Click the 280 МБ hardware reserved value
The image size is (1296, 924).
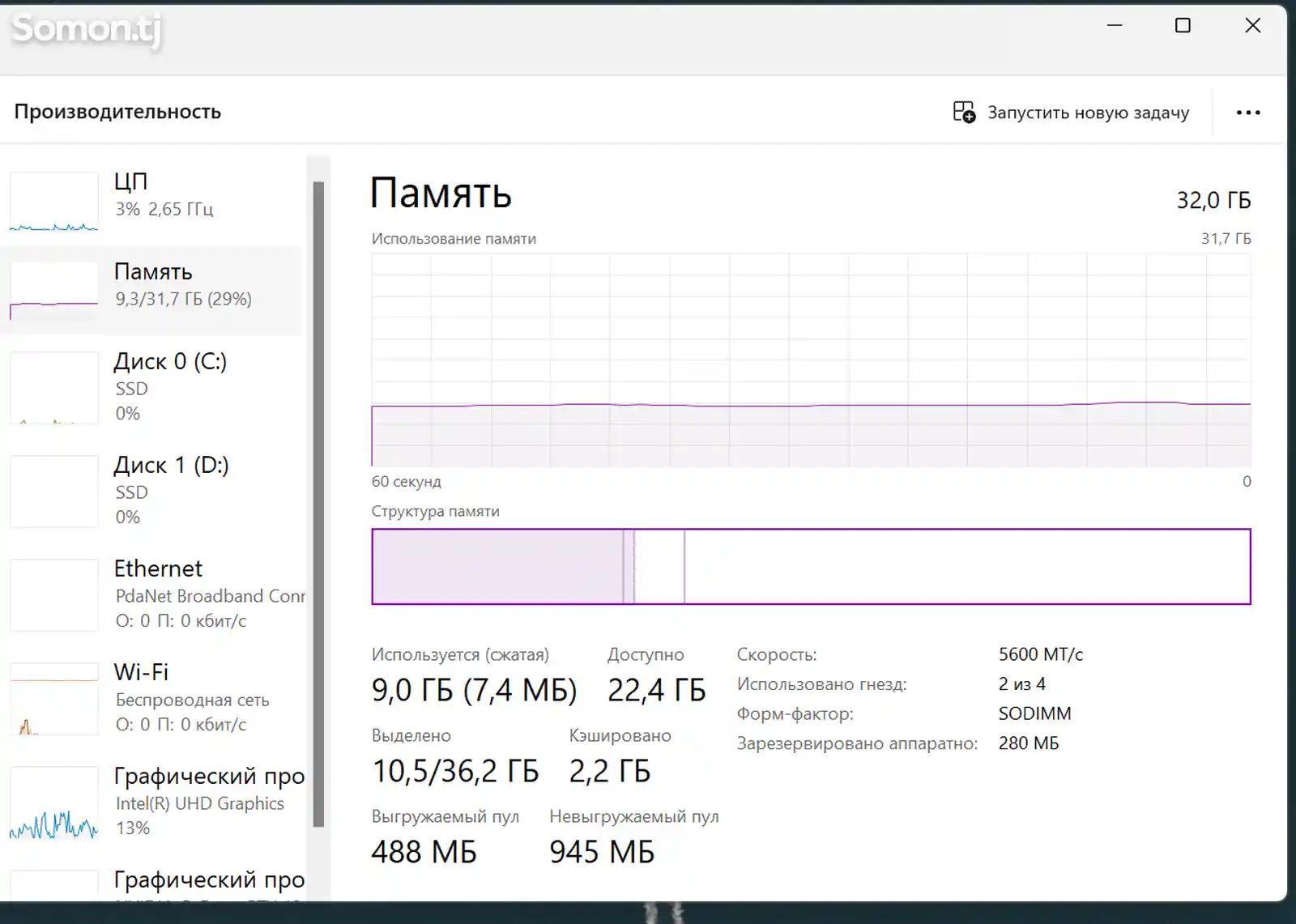[1028, 743]
